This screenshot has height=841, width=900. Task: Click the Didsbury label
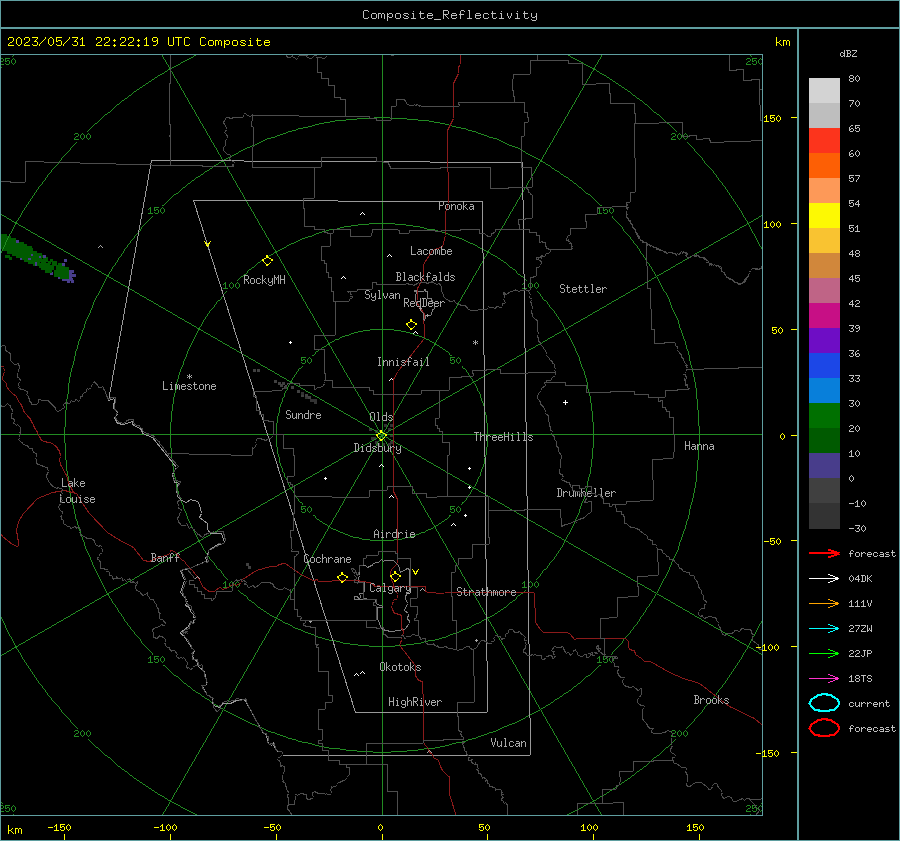tap(378, 448)
